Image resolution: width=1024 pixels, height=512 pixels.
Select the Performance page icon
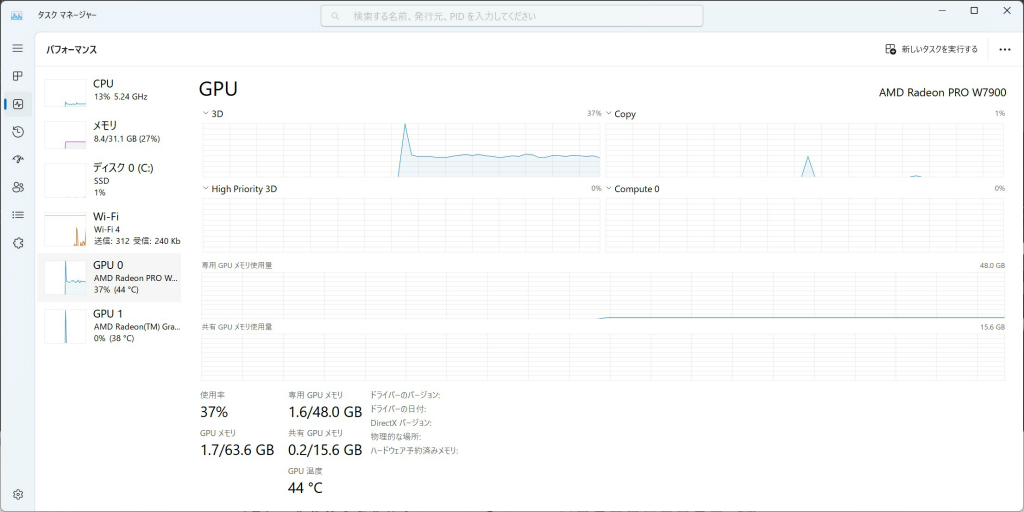pyautogui.click(x=18, y=104)
